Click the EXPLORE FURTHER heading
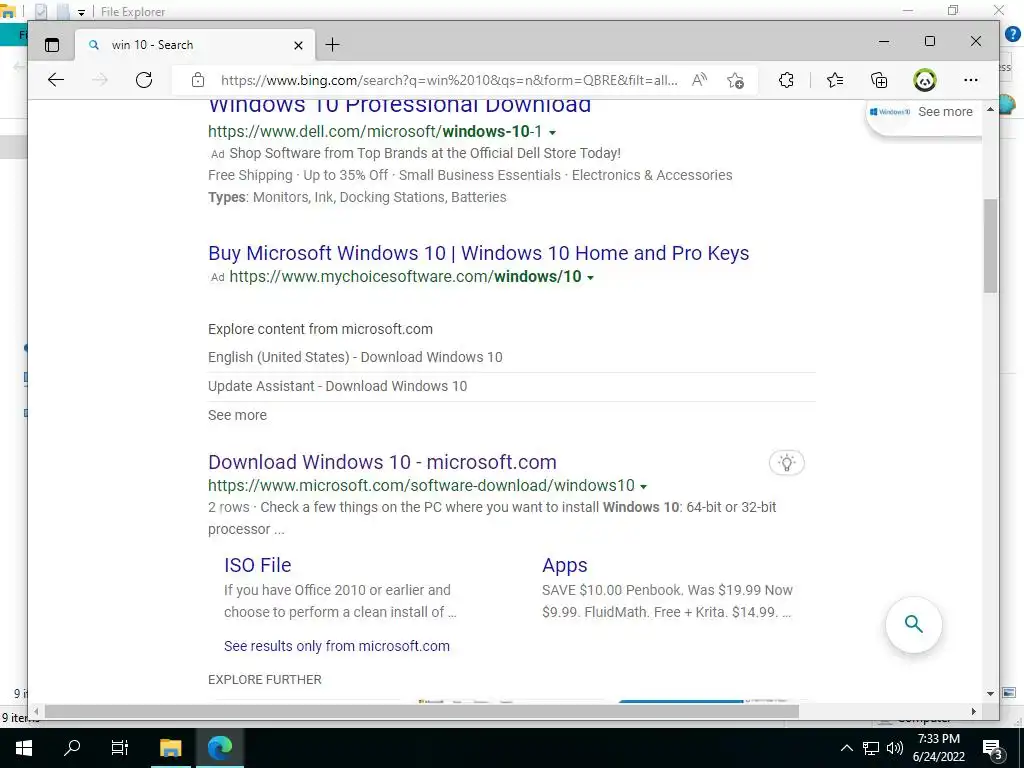This screenshot has width=1024, height=768. coord(264,680)
